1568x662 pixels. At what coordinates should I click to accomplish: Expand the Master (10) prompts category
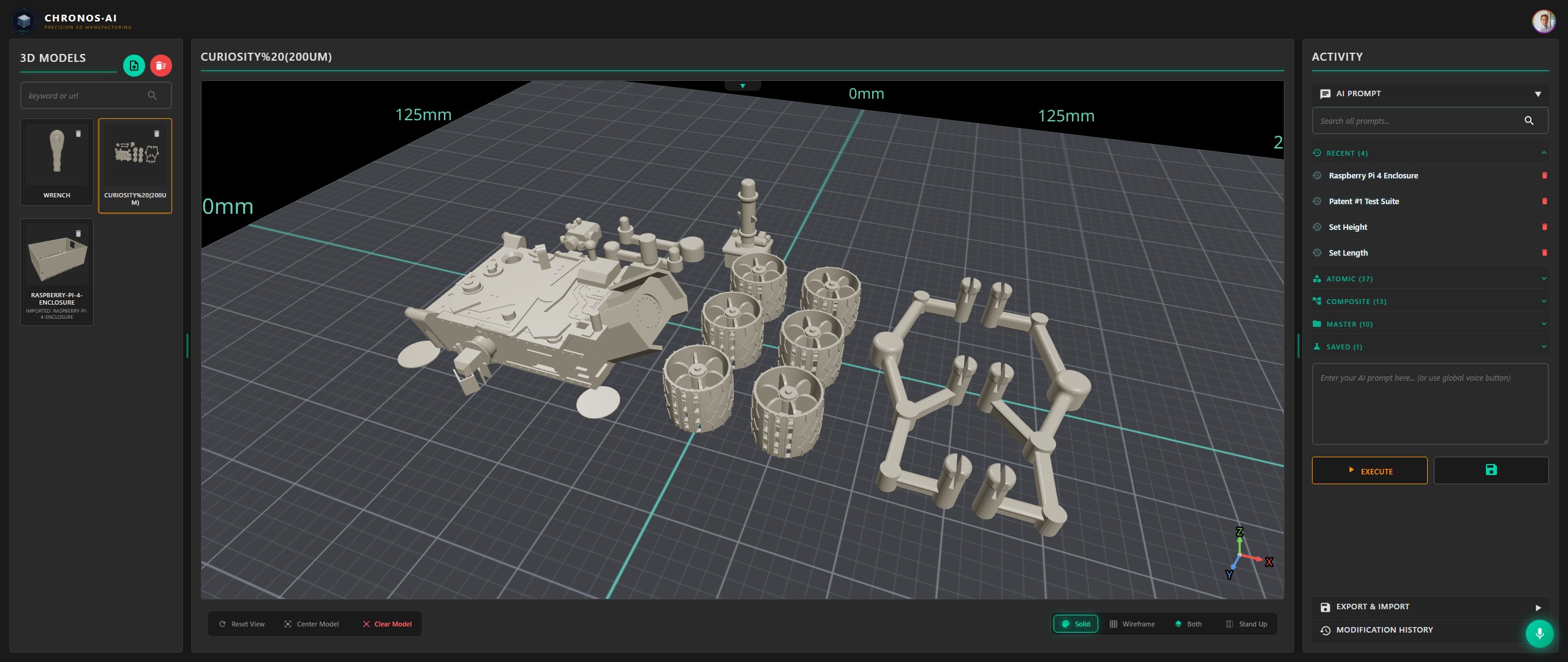point(1543,324)
